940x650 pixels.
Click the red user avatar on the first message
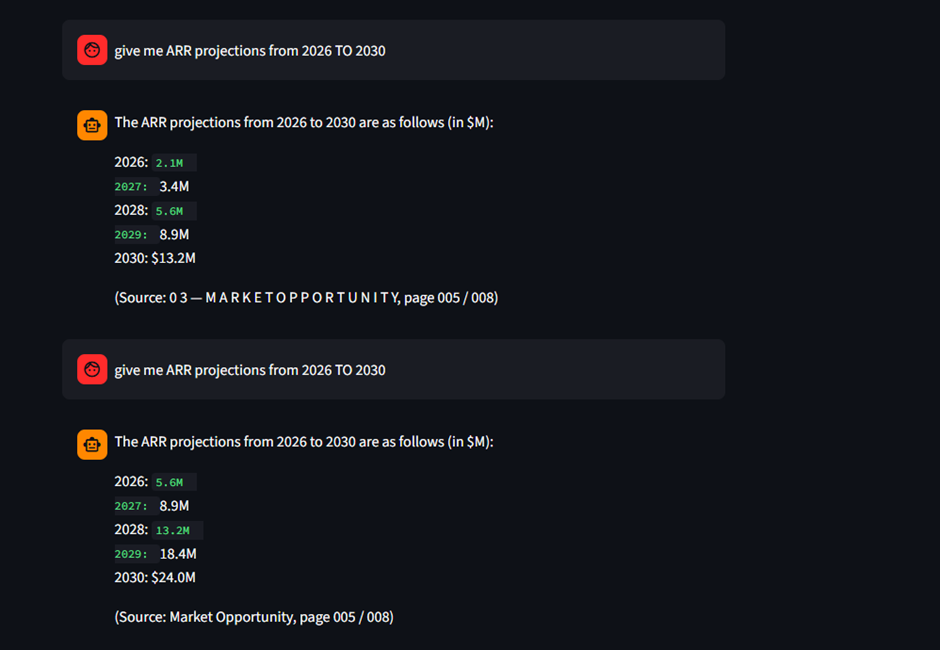coord(92,50)
